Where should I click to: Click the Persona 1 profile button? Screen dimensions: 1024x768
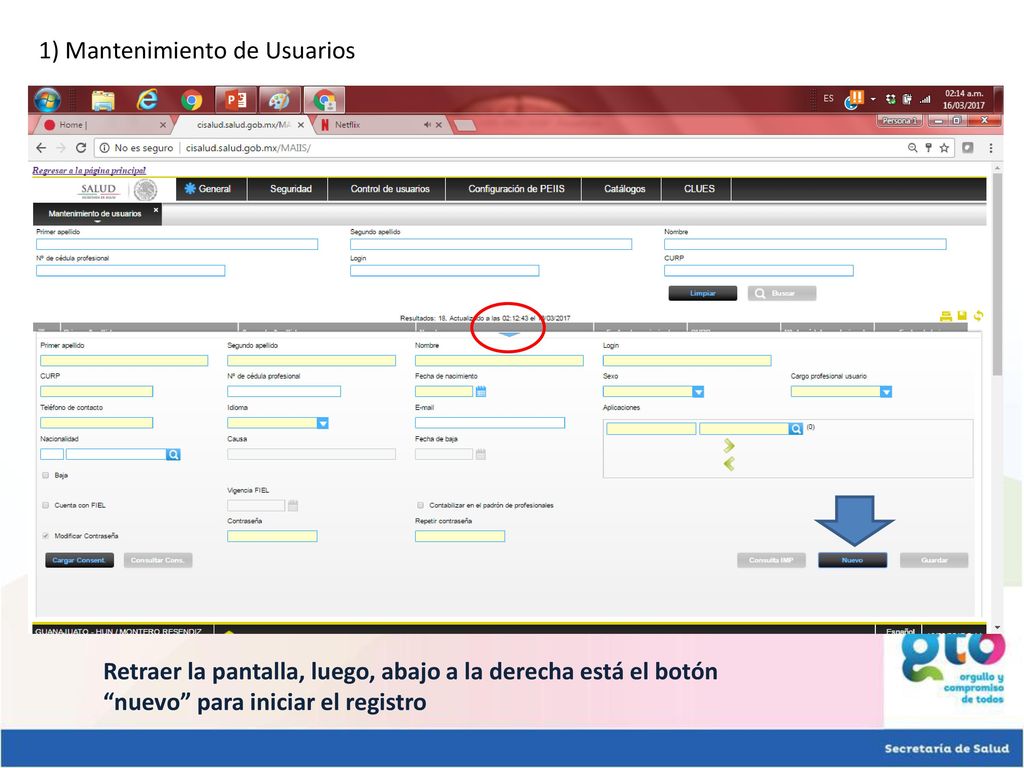pyautogui.click(x=900, y=121)
